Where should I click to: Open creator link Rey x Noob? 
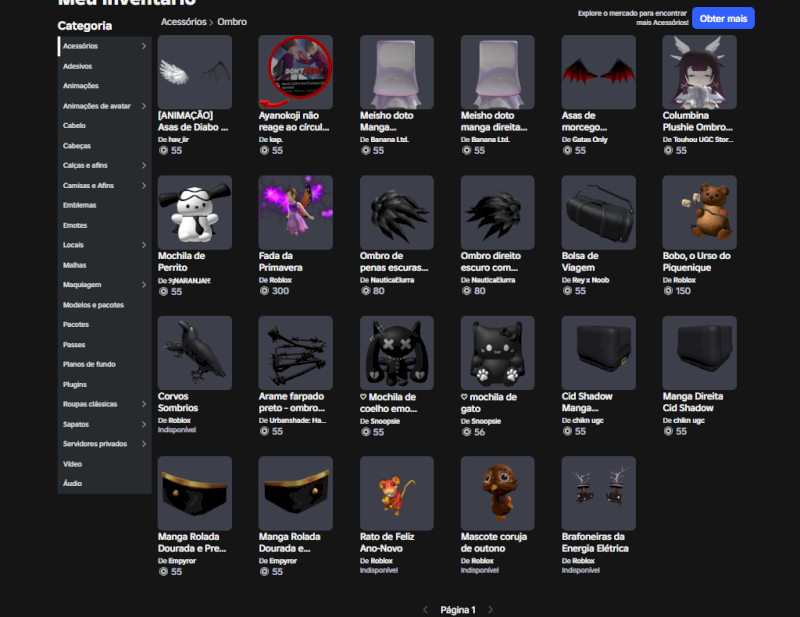[591, 280]
